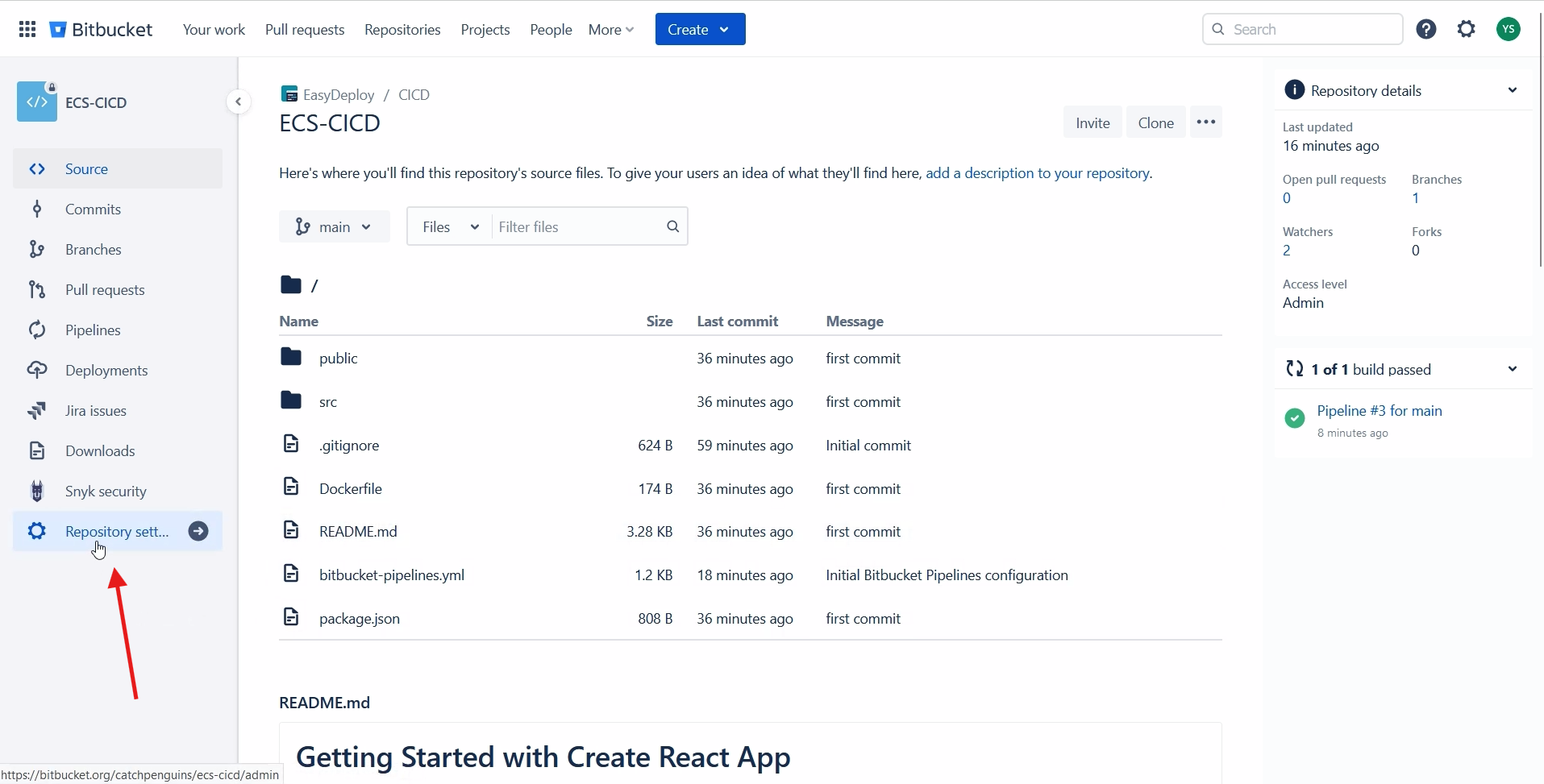Open Projects in top navigation
Image resolution: width=1544 pixels, height=784 pixels.
(x=485, y=30)
